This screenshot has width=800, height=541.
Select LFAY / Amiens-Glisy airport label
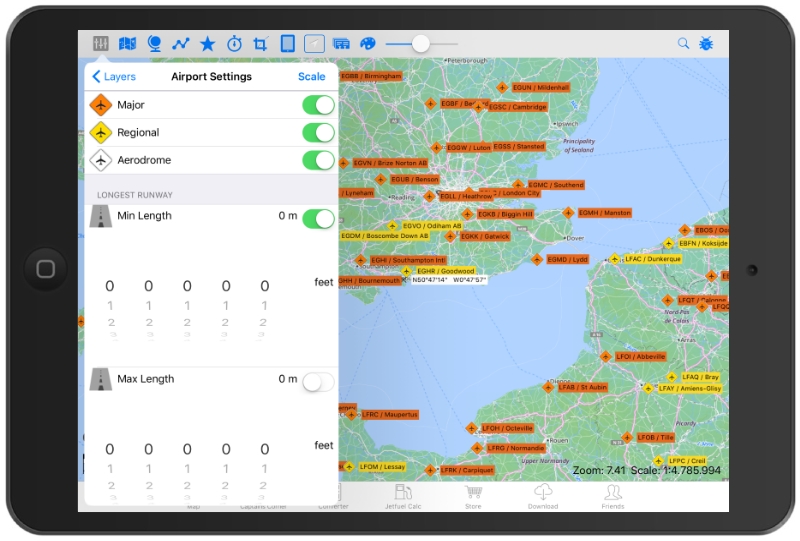coord(690,388)
